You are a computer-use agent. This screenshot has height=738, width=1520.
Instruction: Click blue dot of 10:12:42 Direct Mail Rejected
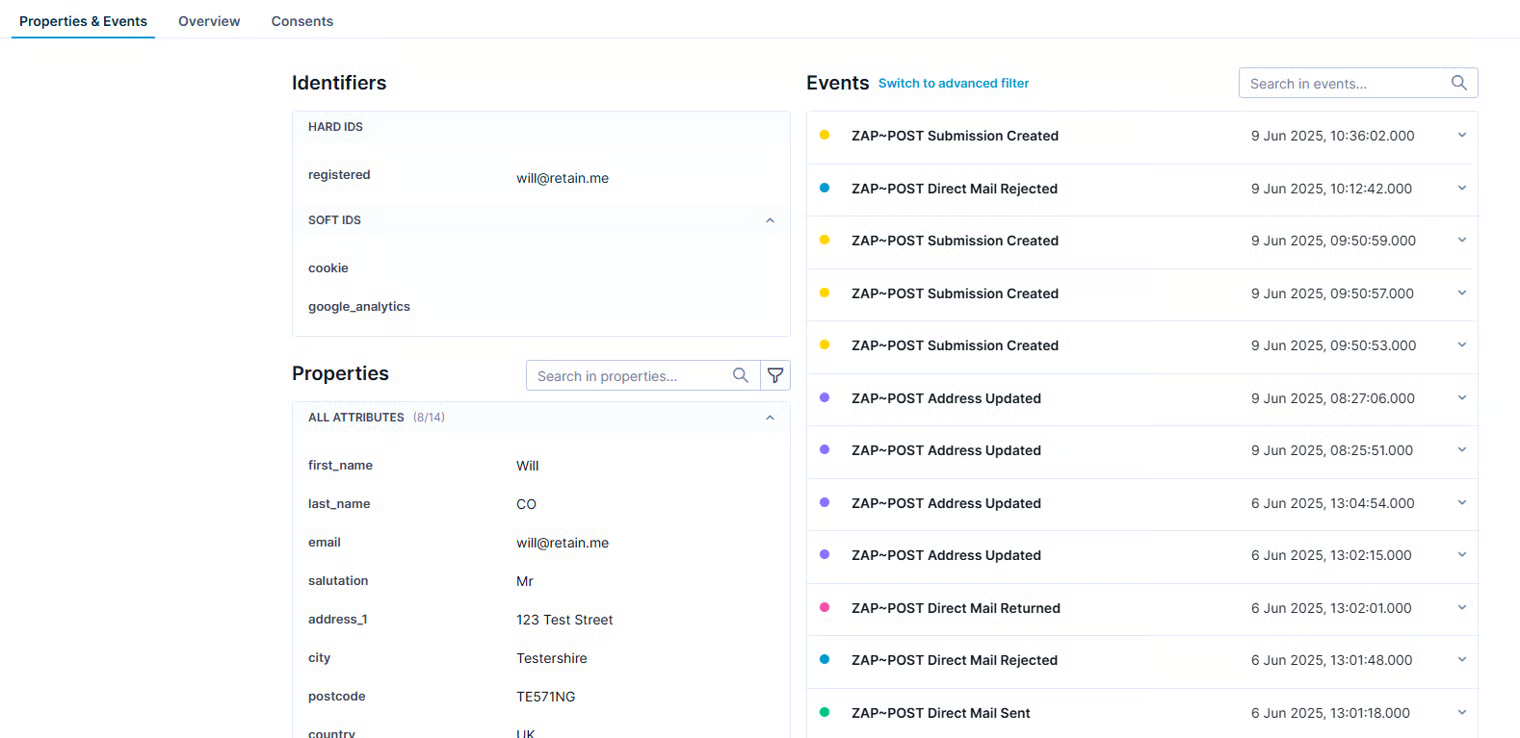click(x=824, y=188)
